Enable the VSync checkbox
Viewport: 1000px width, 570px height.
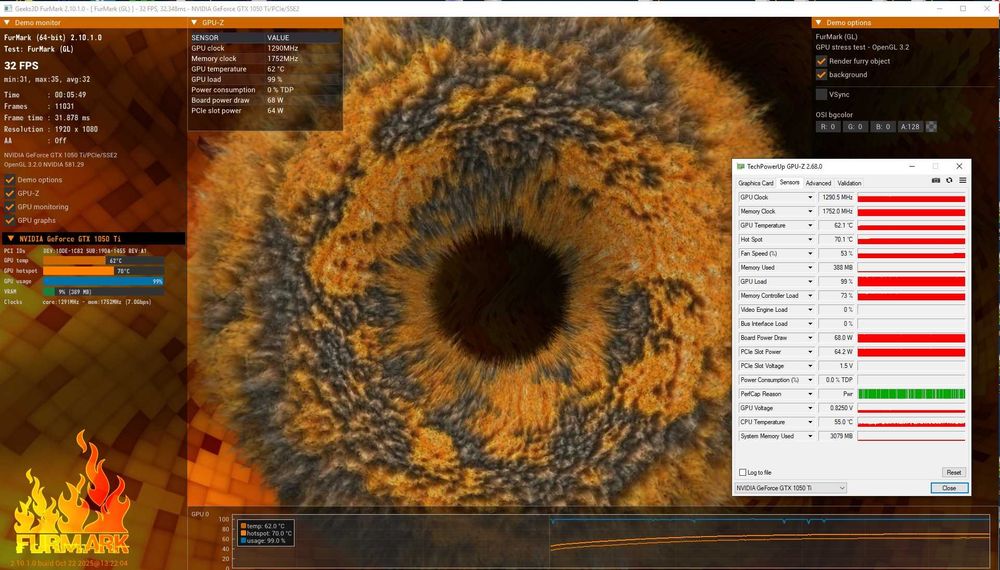821,94
